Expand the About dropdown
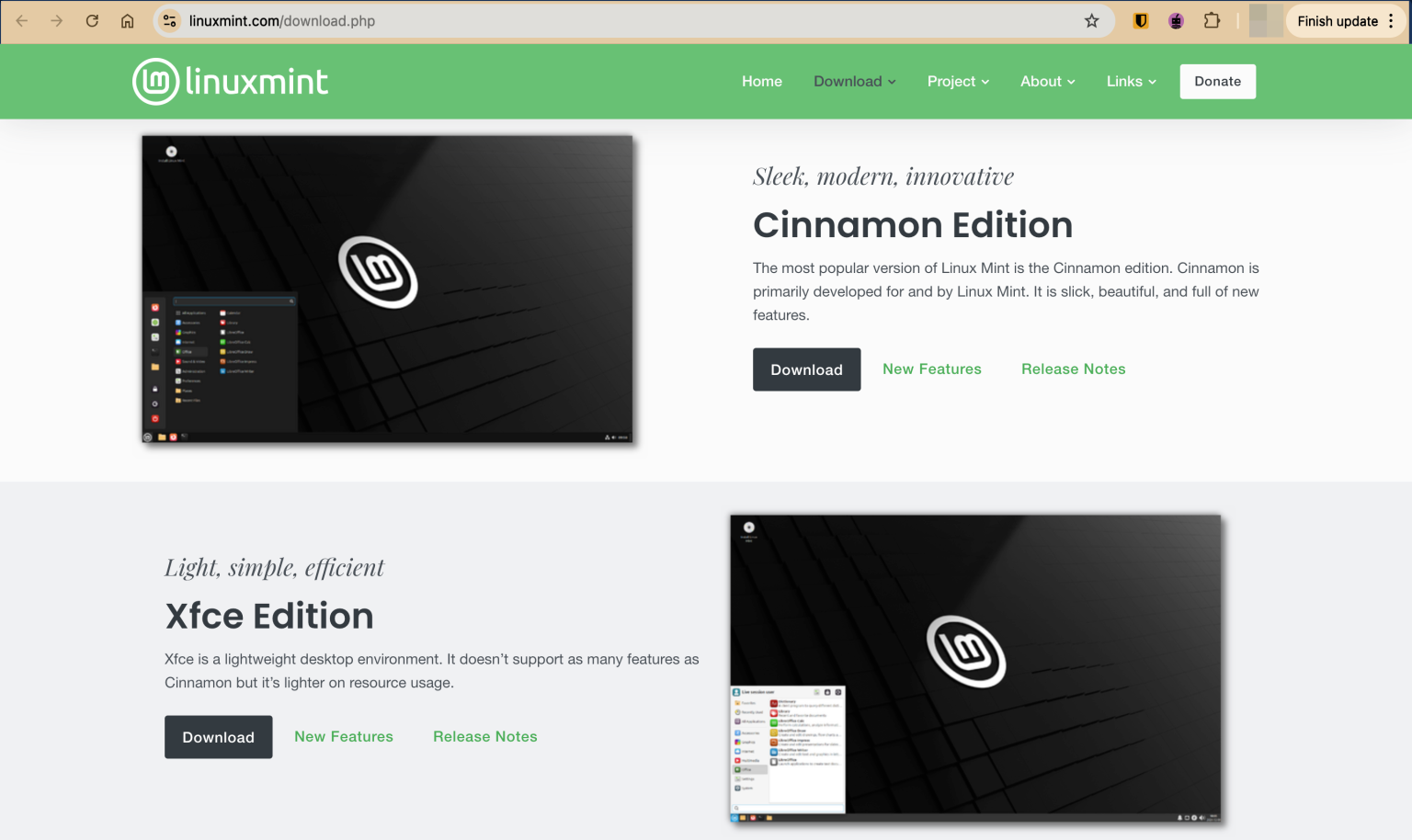This screenshot has height=840, width=1412. [x=1046, y=81]
